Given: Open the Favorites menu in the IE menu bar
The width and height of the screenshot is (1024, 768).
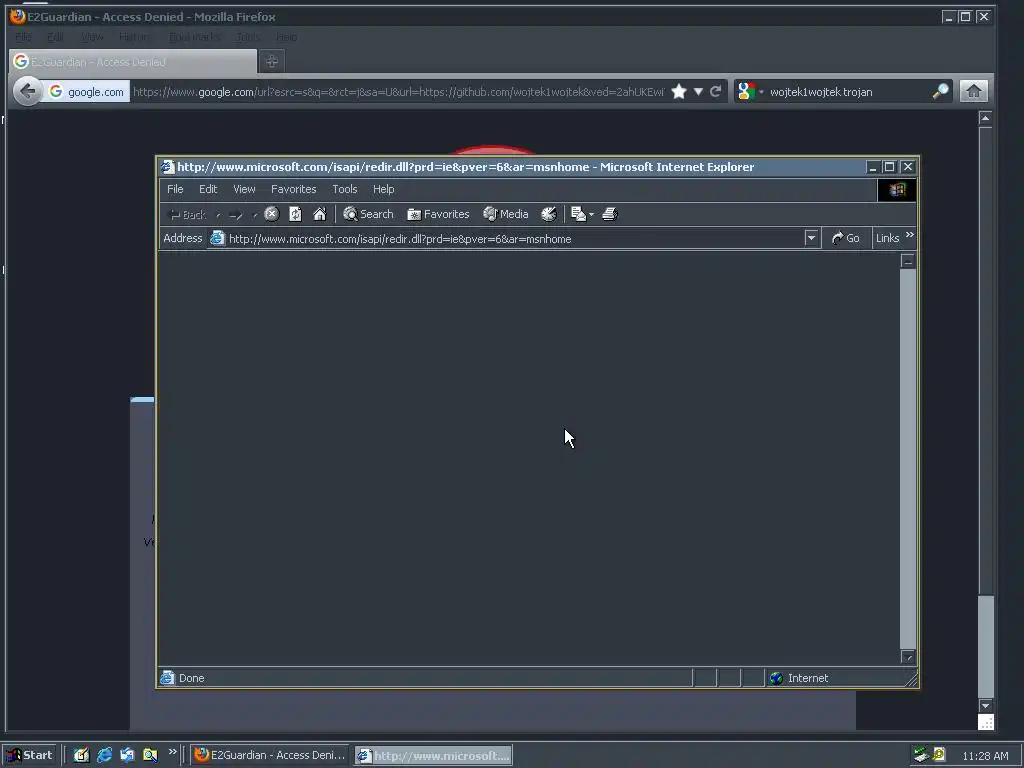Looking at the screenshot, I should 293,189.
